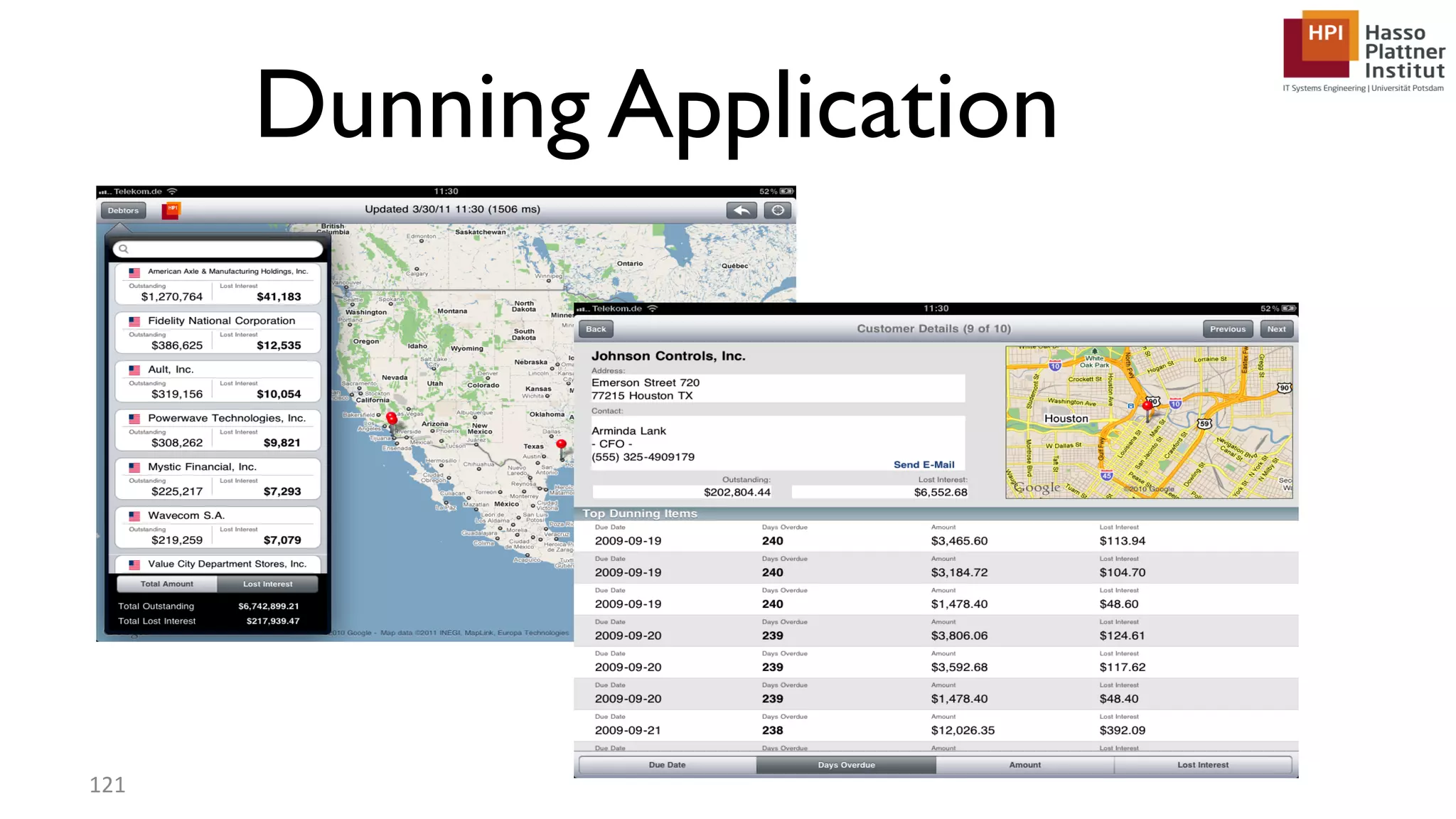Select dunning item with amount $3,806.06
1456x819 pixels.
936,631
